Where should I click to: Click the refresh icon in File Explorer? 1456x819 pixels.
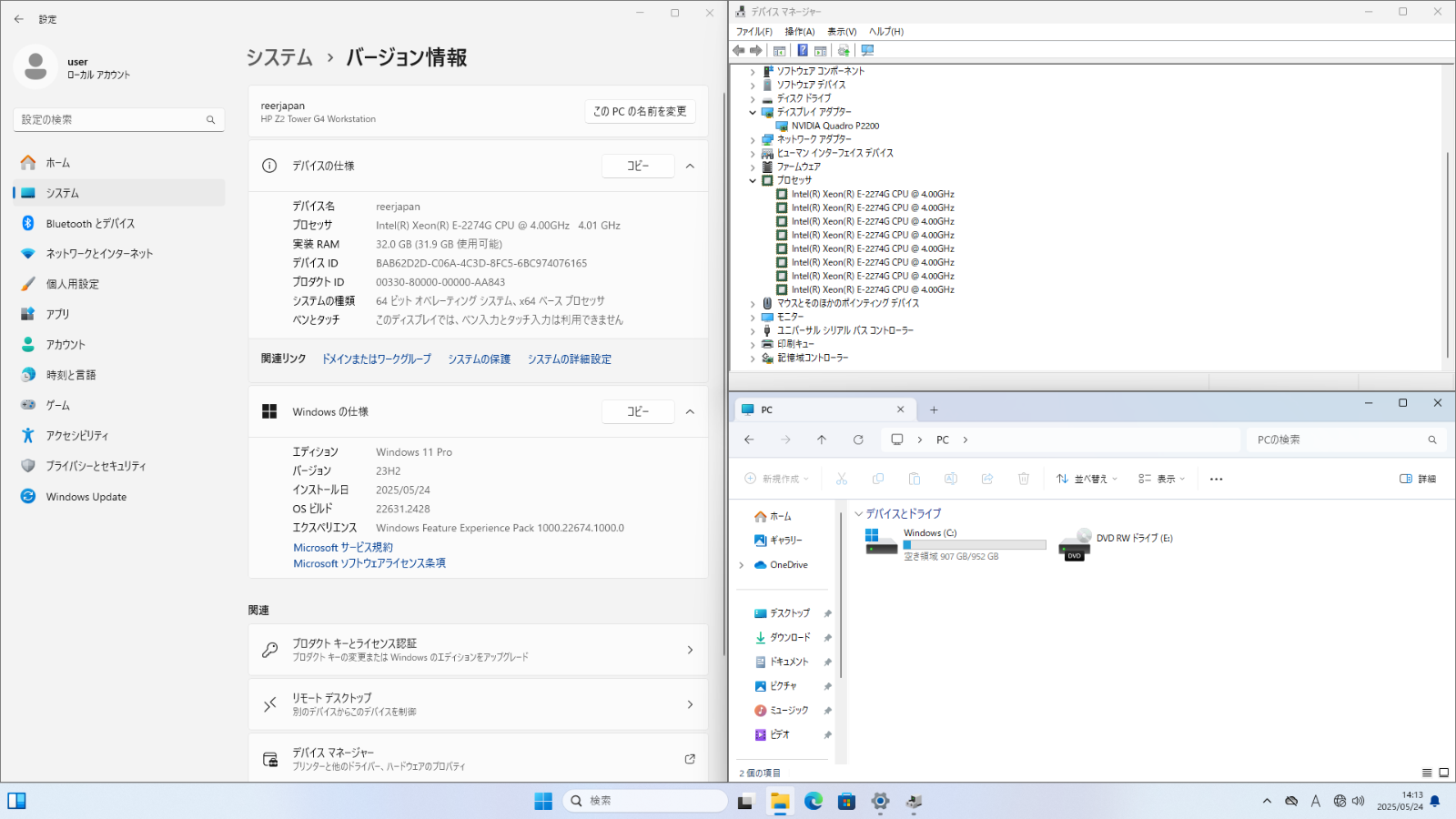(858, 440)
